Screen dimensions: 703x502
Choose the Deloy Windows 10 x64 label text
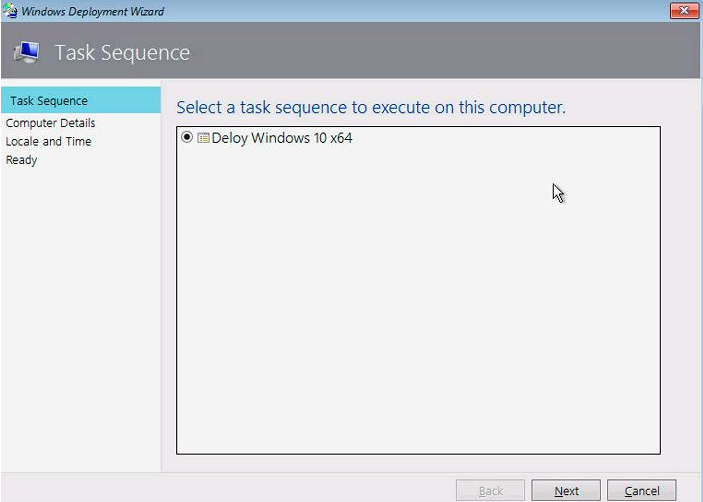282,138
